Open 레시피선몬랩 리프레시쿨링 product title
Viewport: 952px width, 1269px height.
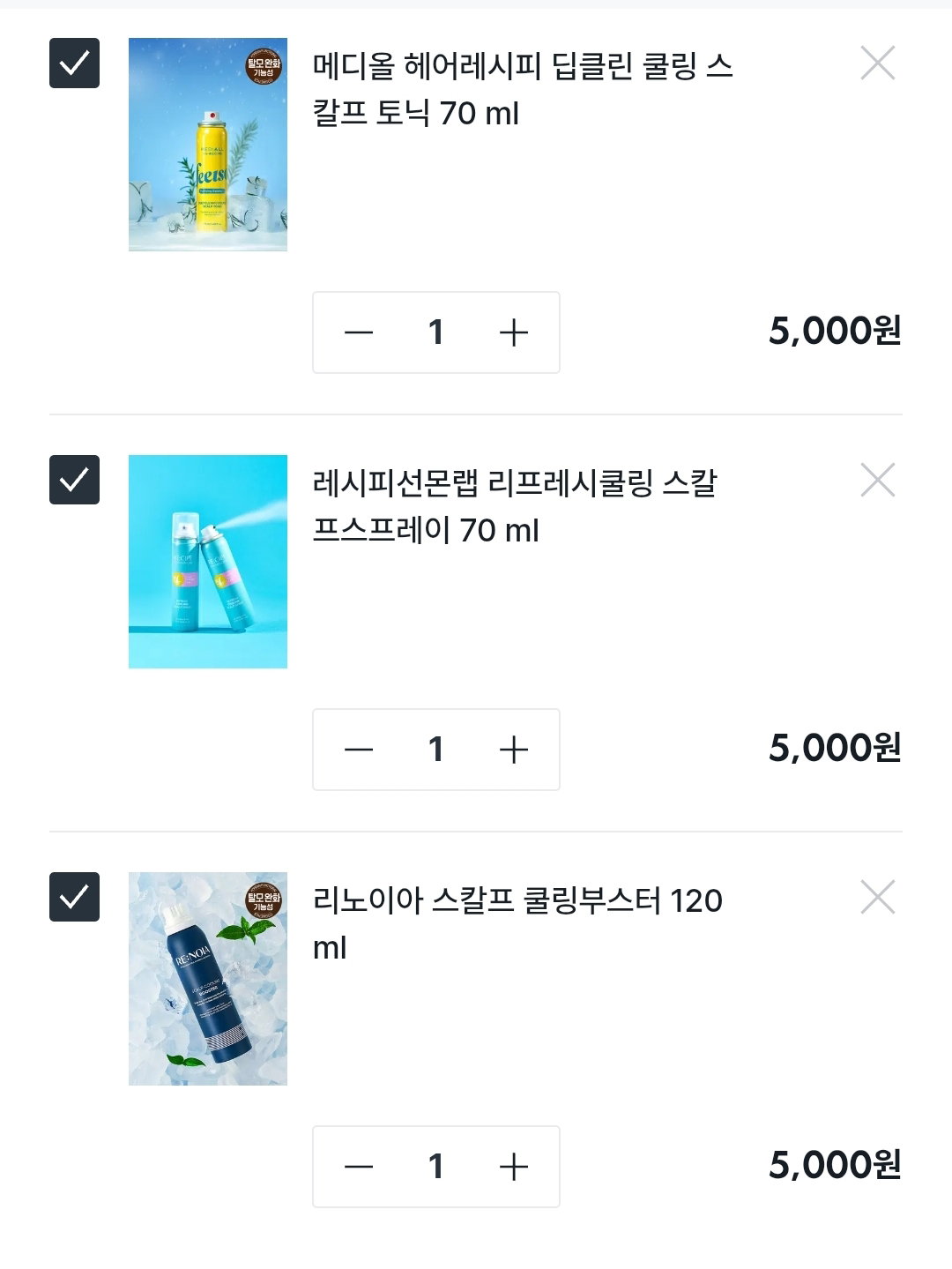pyautogui.click(x=516, y=507)
